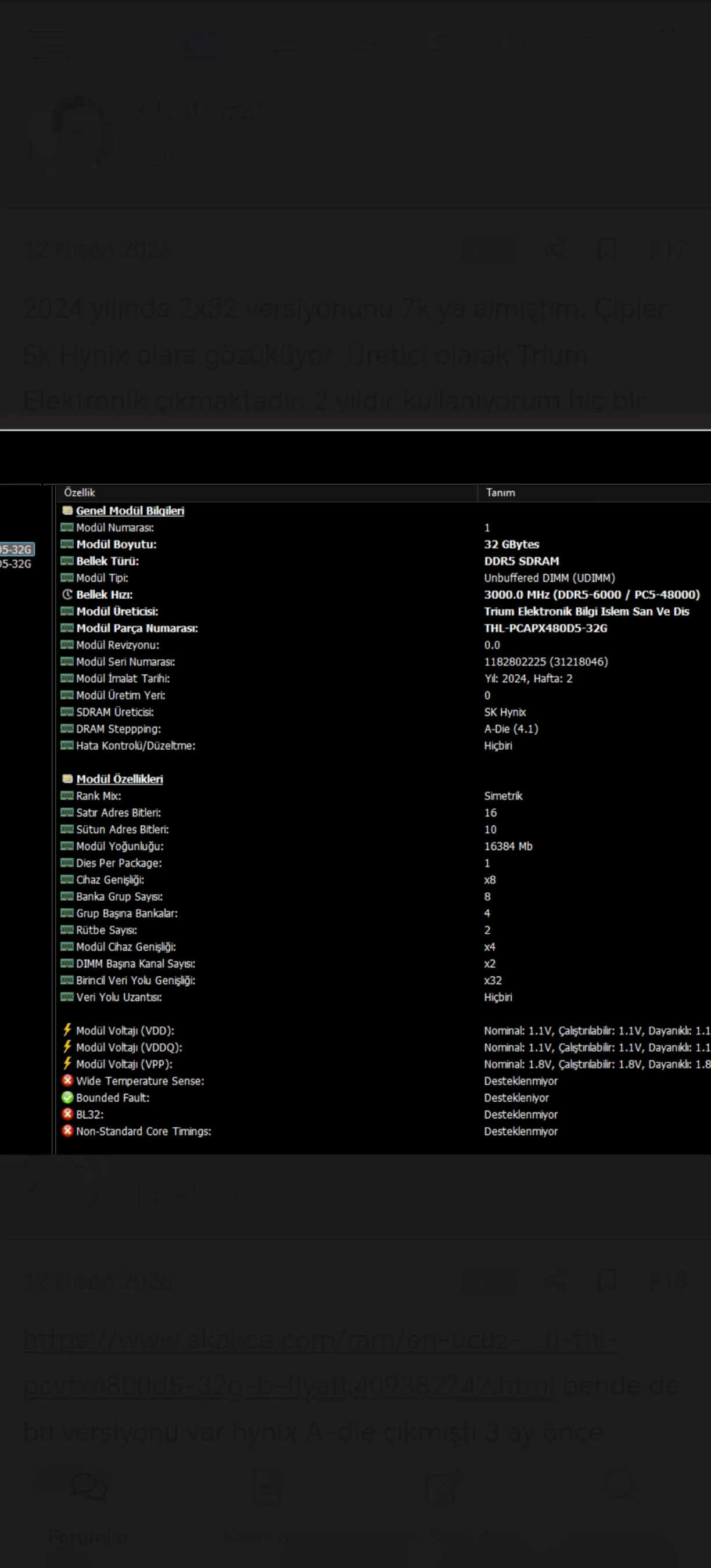Open the hamburger menu at top left
Image resolution: width=711 pixels, height=1568 pixels.
point(51,41)
